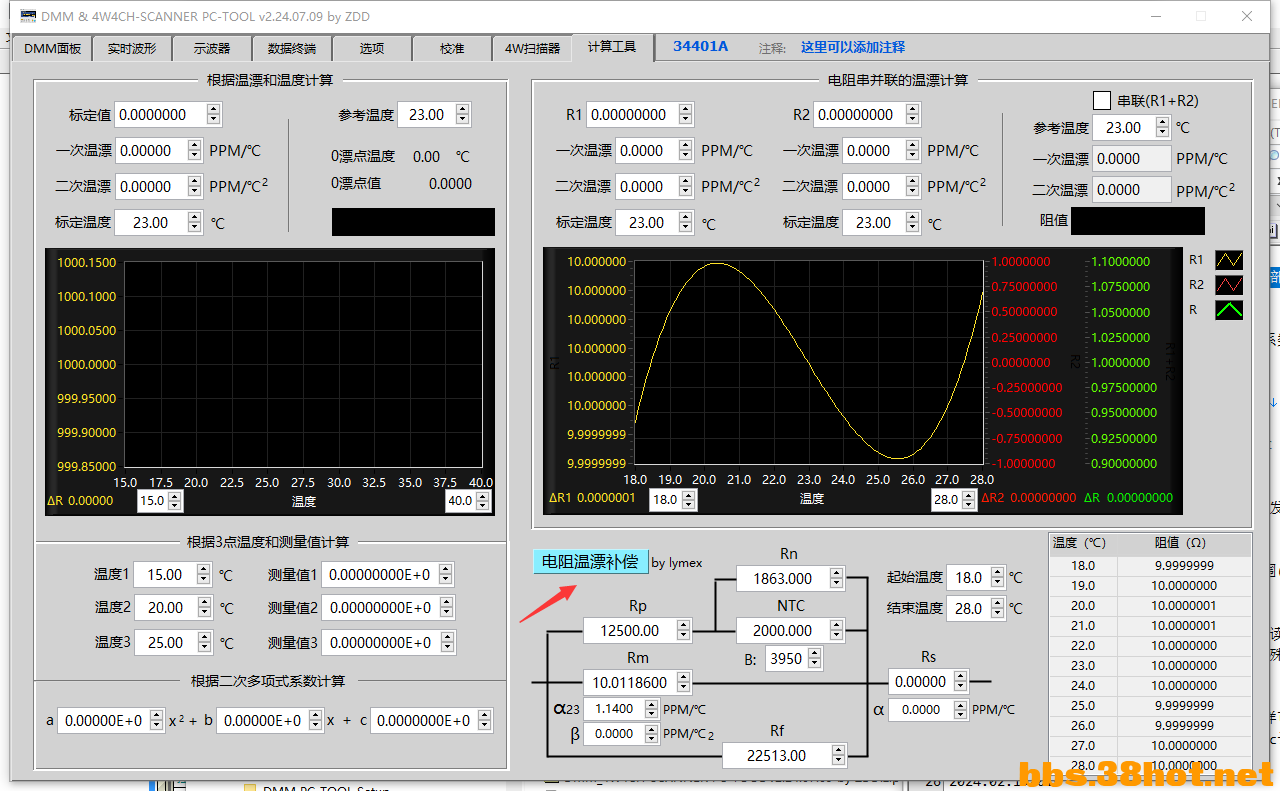Click the R1 yellow trace legend icon
Image resolution: width=1280 pixels, height=791 pixels.
pos(1229,260)
